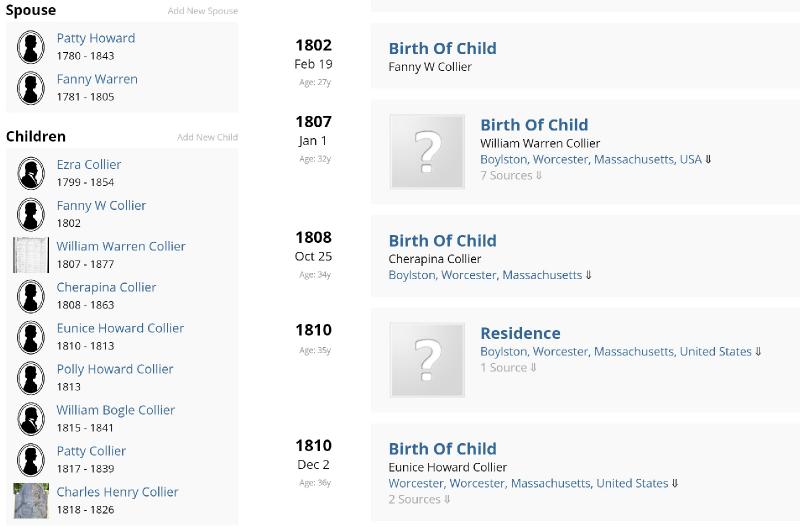This screenshot has width=800, height=527.
Task: Click Add New Spouse
Action: click(203, 11)
